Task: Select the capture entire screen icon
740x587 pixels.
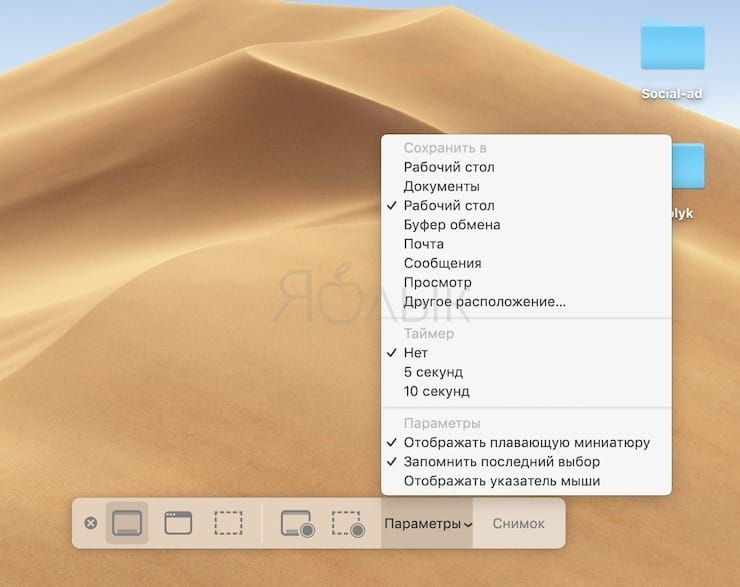Action: (127, 523)
